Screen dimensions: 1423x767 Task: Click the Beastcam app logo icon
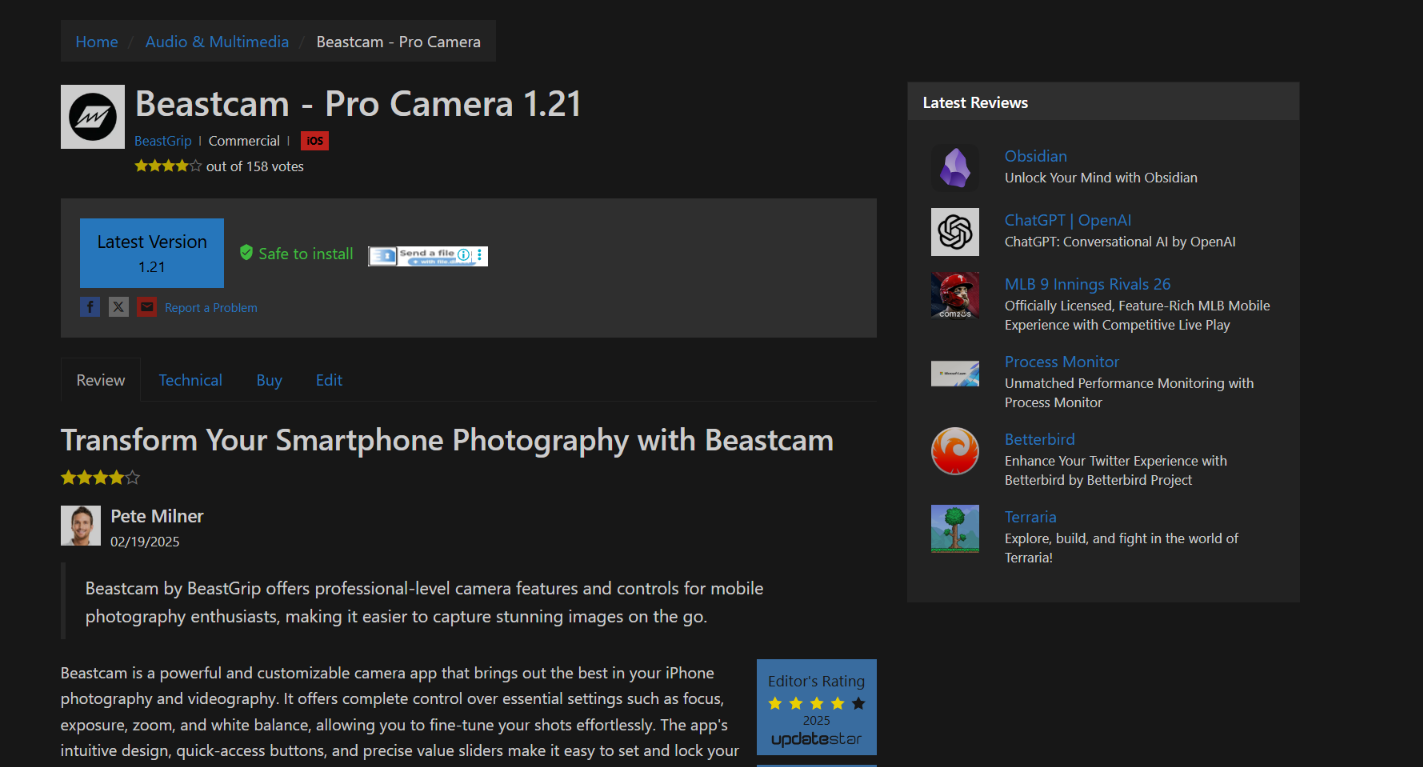[x=93, y=117]
